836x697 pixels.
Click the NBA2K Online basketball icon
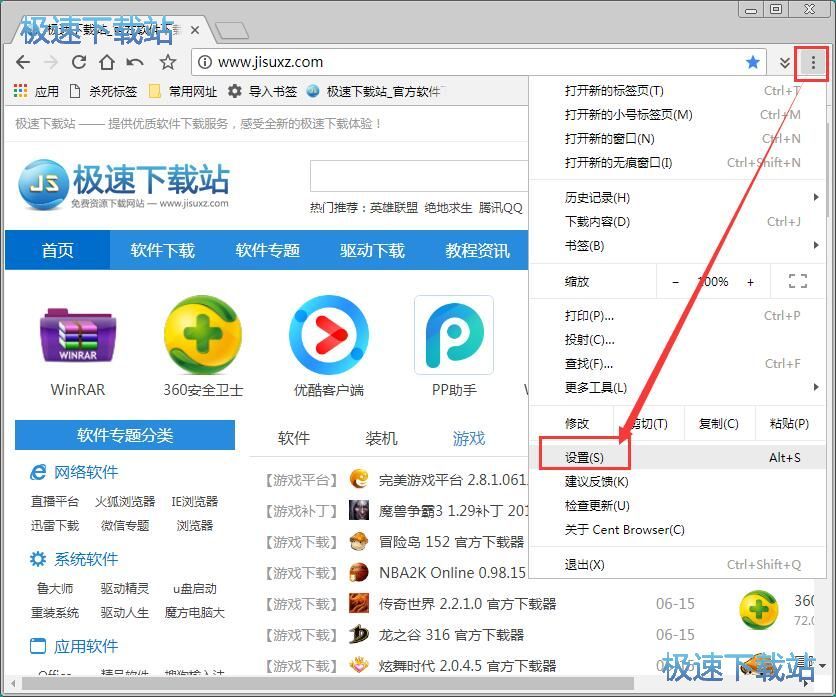click(x=359, y=573)
